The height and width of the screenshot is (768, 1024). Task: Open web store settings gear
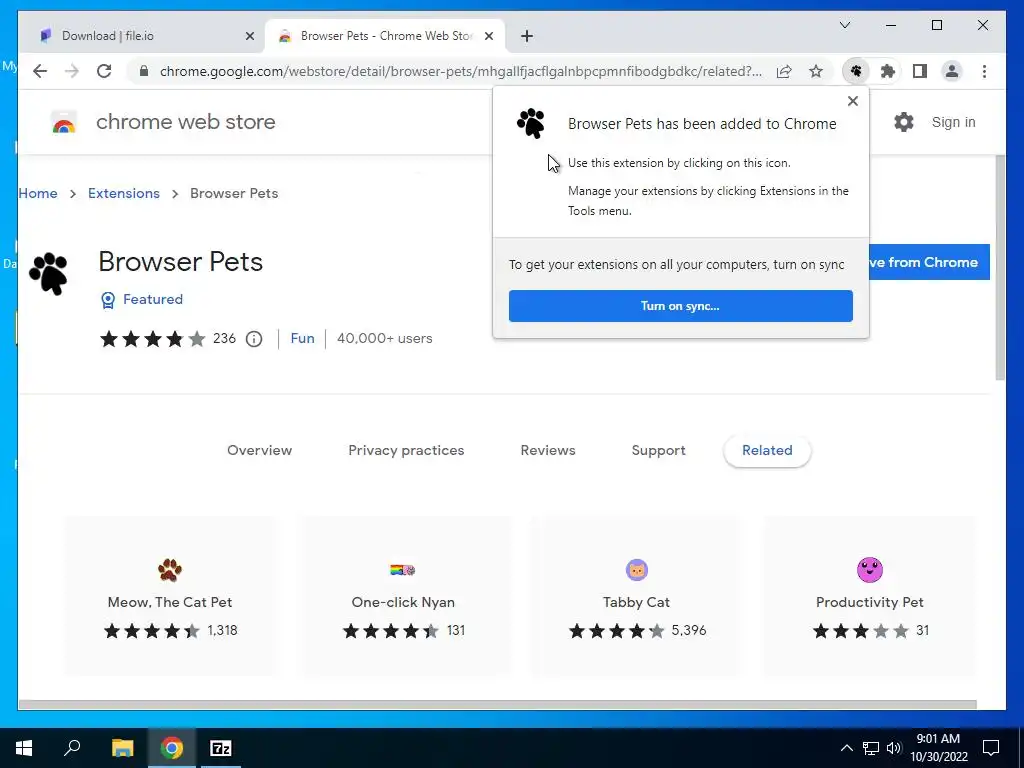tap(904, 122)
